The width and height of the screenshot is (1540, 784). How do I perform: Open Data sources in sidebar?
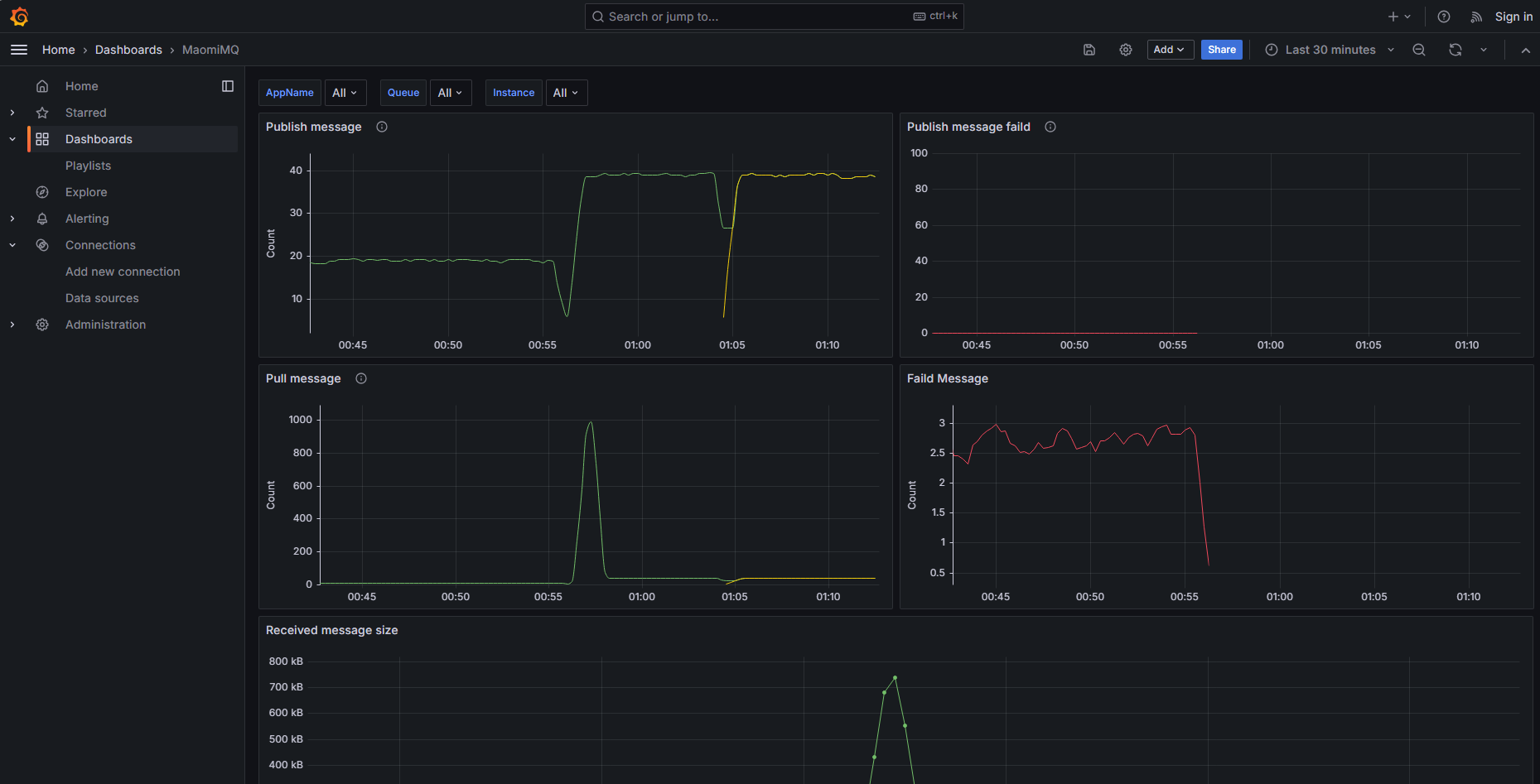tap(102, 298)
